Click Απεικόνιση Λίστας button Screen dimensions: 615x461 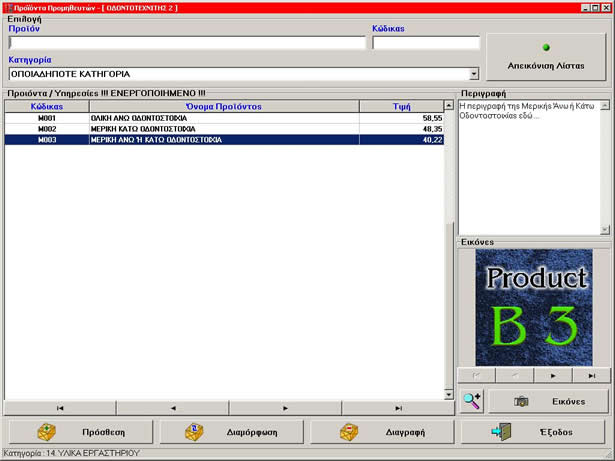546,57
